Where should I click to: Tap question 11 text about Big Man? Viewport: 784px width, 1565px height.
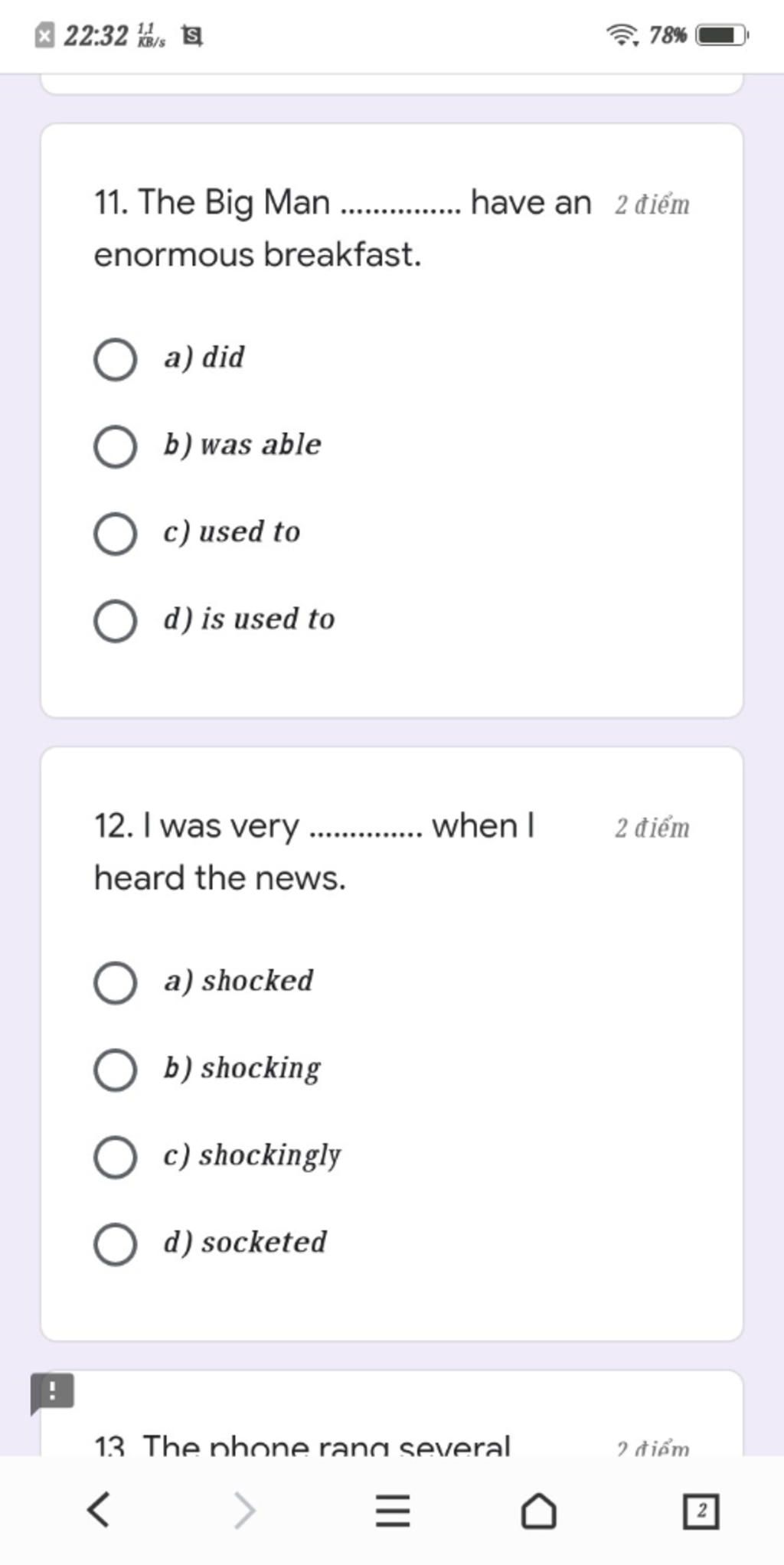pos(342,228)
